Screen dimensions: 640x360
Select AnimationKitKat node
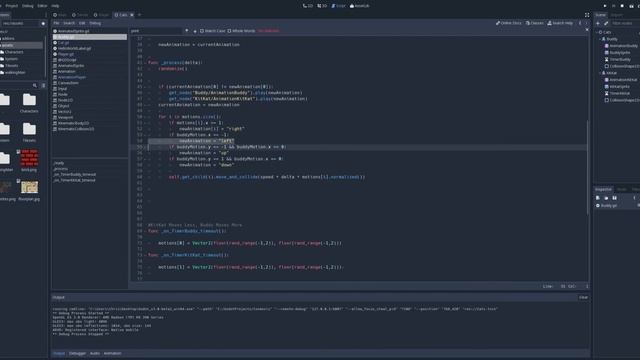pyautogui.click(x=621, y=80)
